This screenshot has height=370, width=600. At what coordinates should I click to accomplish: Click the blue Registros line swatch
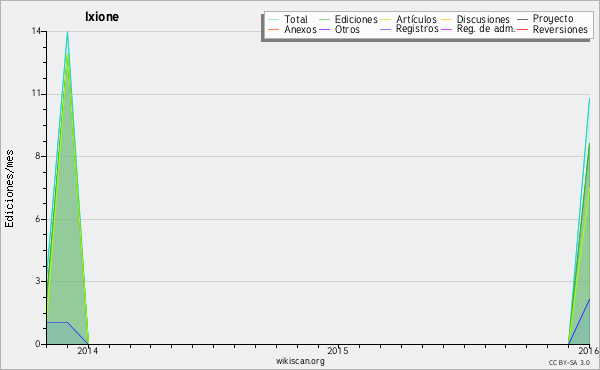[x=386, y=29]
